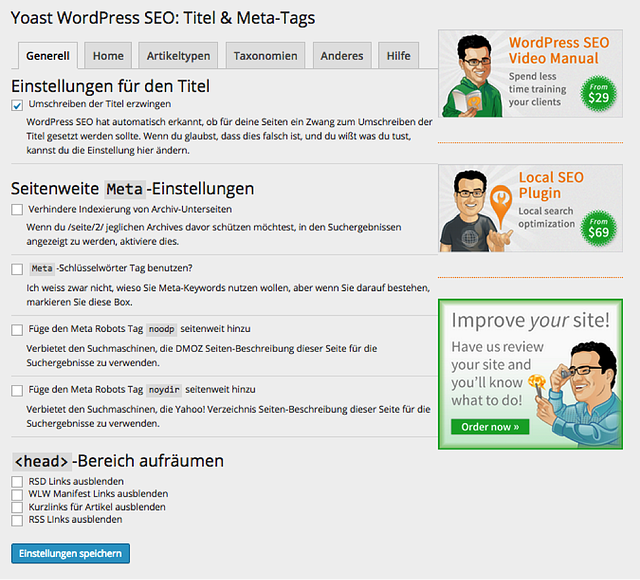This screenshot has width=640, height=580.
Task: Click the 'From $69' price badge
Action: [x=598, y=229]
